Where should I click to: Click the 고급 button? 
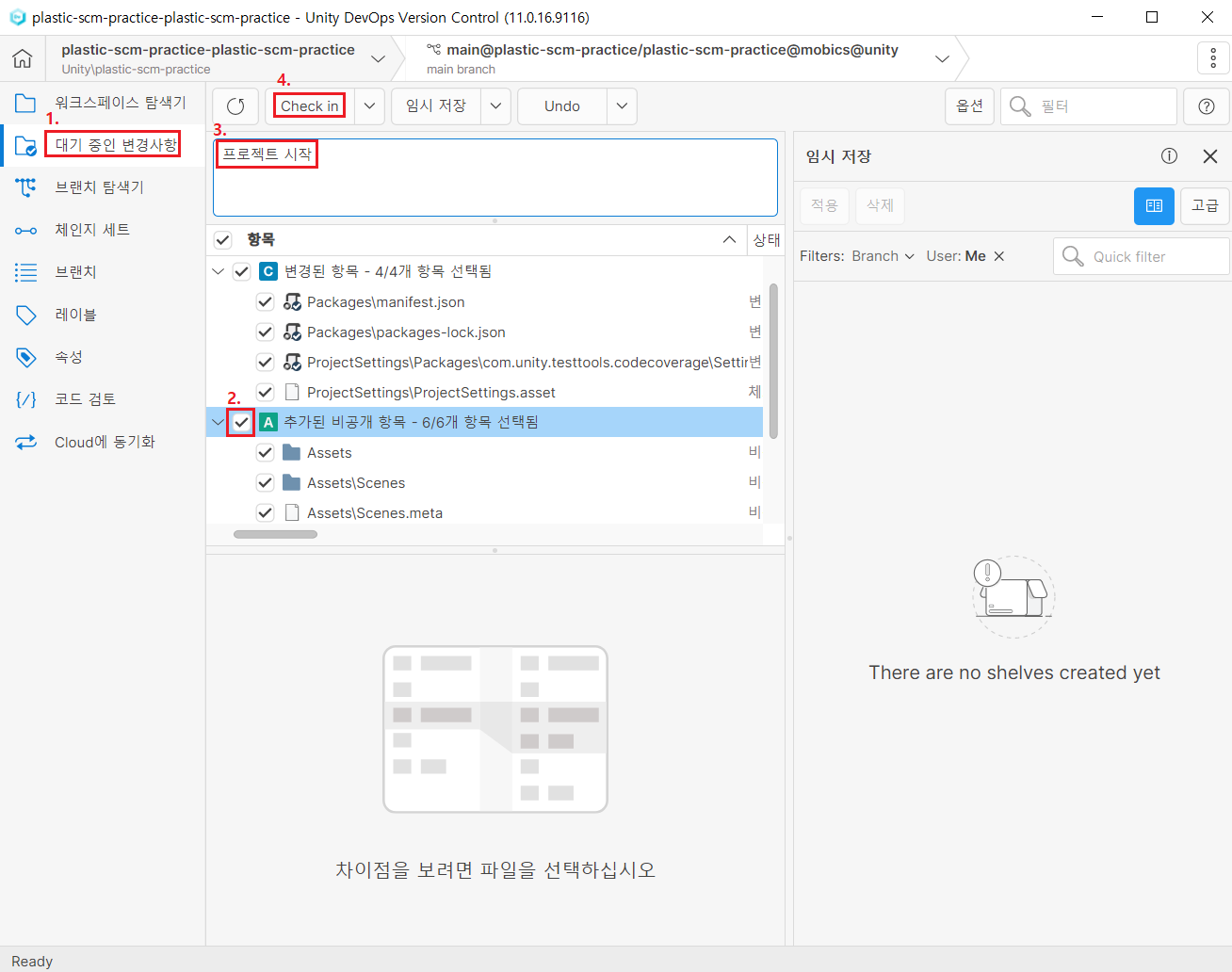pyautogui.click(x=1205, y=205)
